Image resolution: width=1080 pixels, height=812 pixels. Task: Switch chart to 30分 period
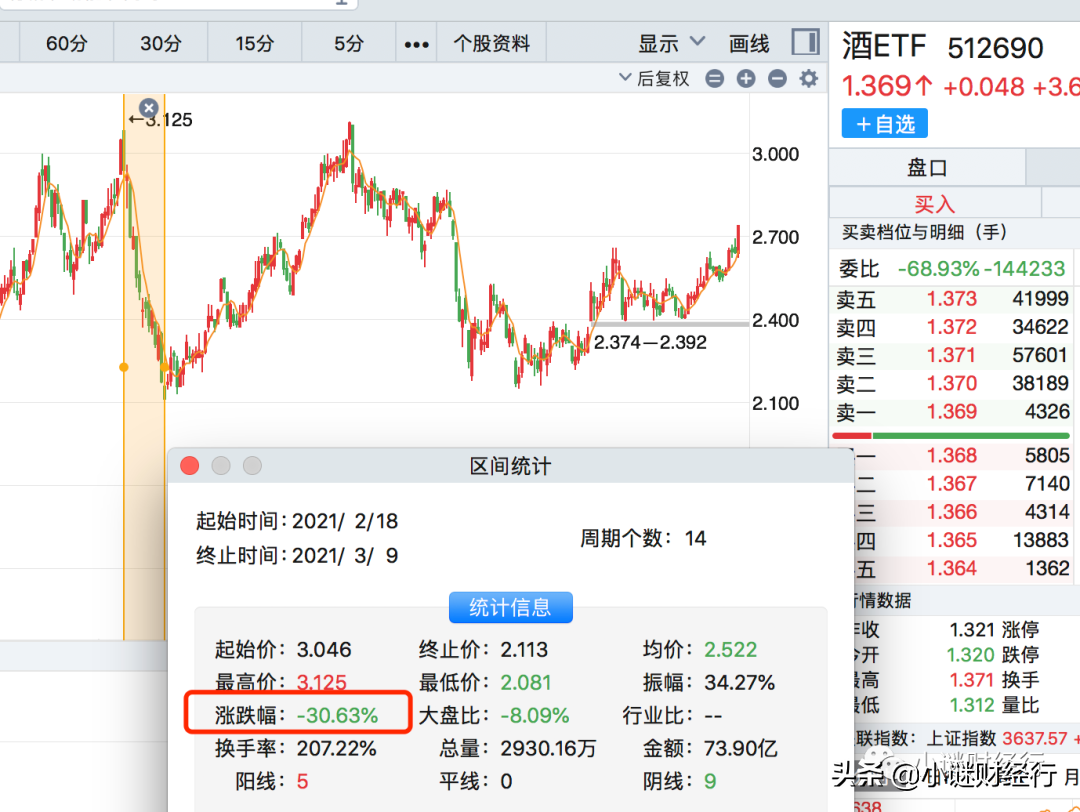pos(160,43)
